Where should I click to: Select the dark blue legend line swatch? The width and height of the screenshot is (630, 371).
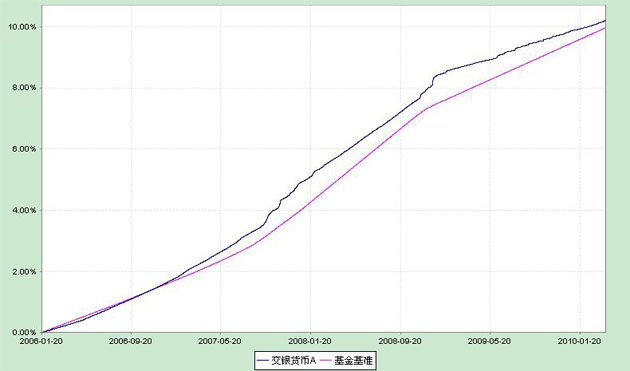pos(262,361)
